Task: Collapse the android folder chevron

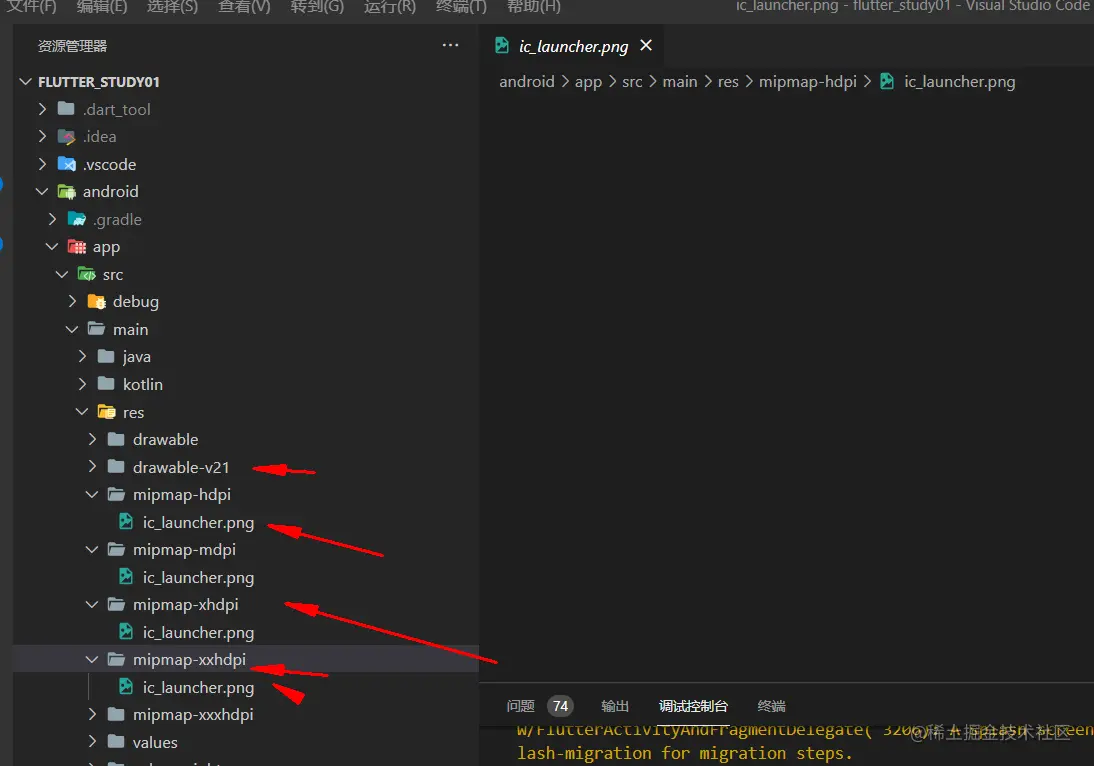Action: 42,191
